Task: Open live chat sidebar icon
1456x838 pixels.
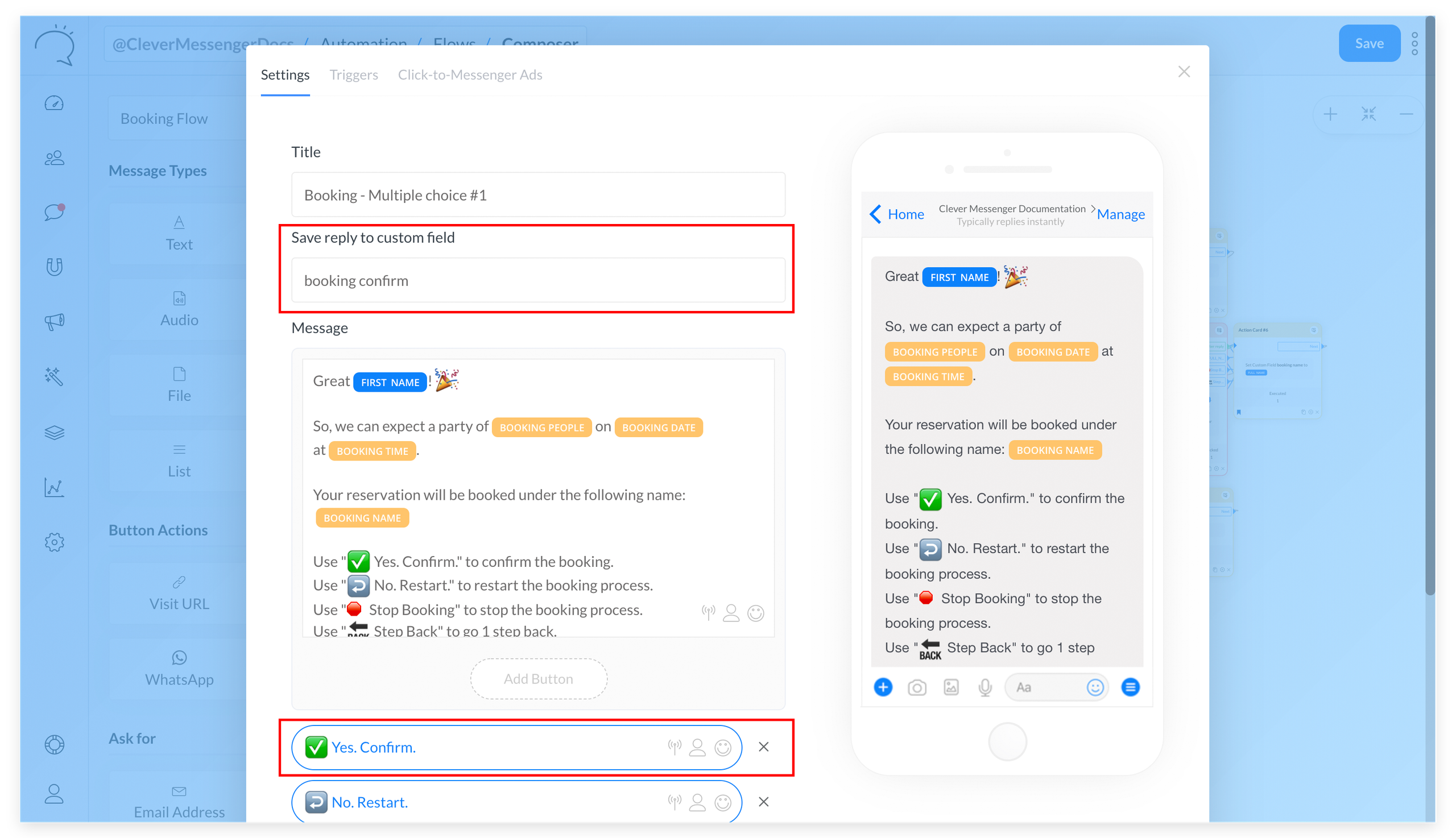Action: [54, 212]
